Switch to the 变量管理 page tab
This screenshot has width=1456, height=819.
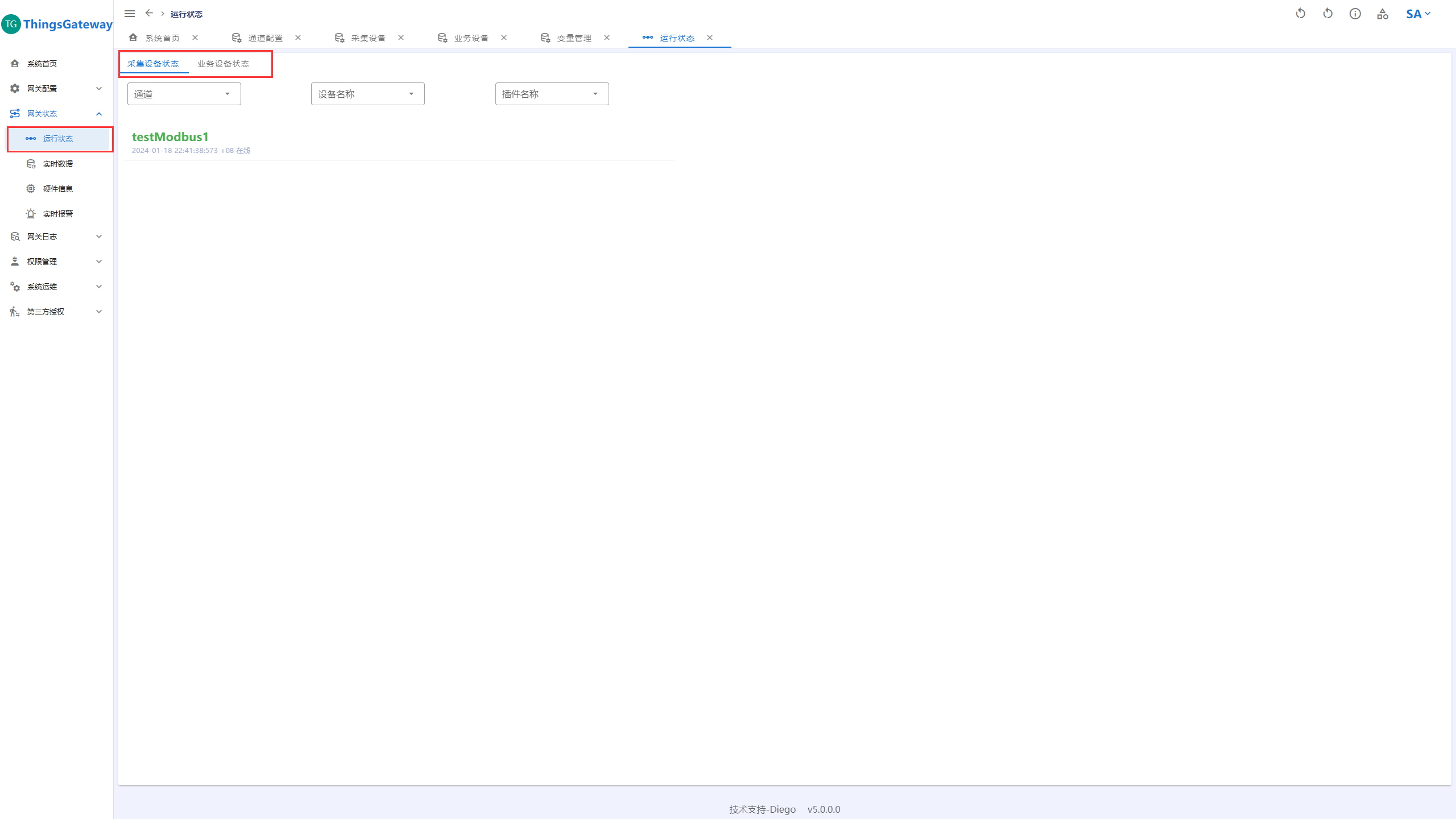(x=574, y=38)
